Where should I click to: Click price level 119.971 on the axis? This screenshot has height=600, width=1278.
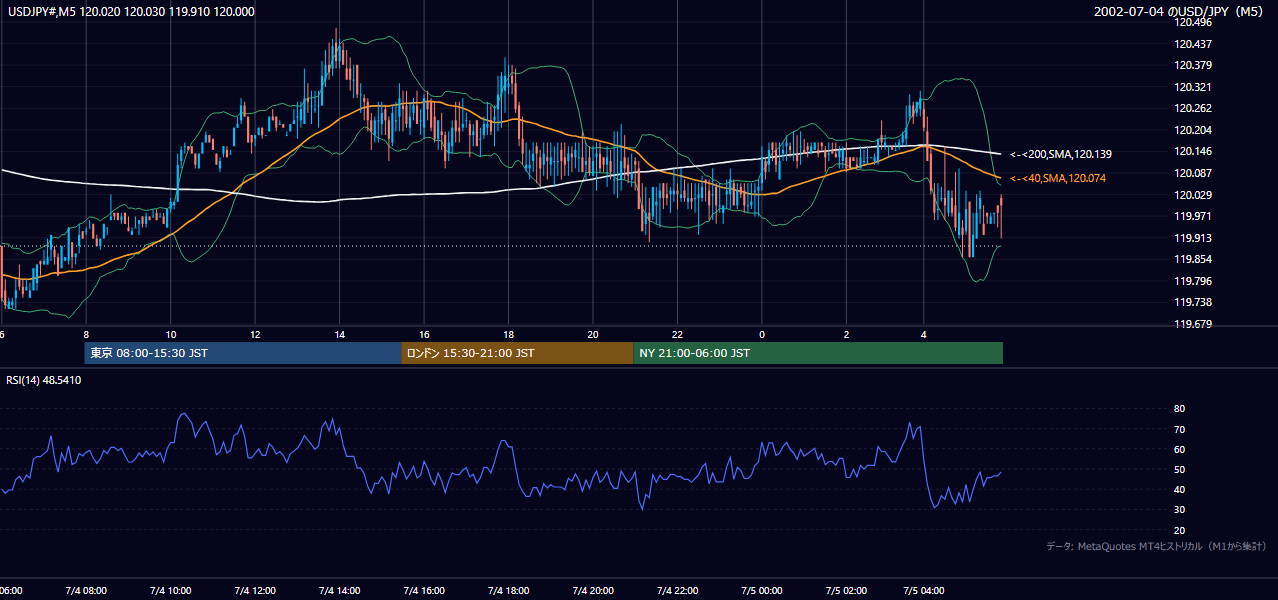tap(1193, 216)
